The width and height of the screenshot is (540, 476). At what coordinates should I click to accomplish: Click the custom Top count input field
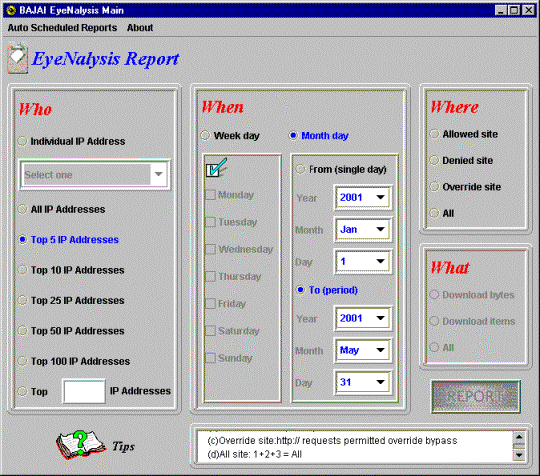coord(84,391)
